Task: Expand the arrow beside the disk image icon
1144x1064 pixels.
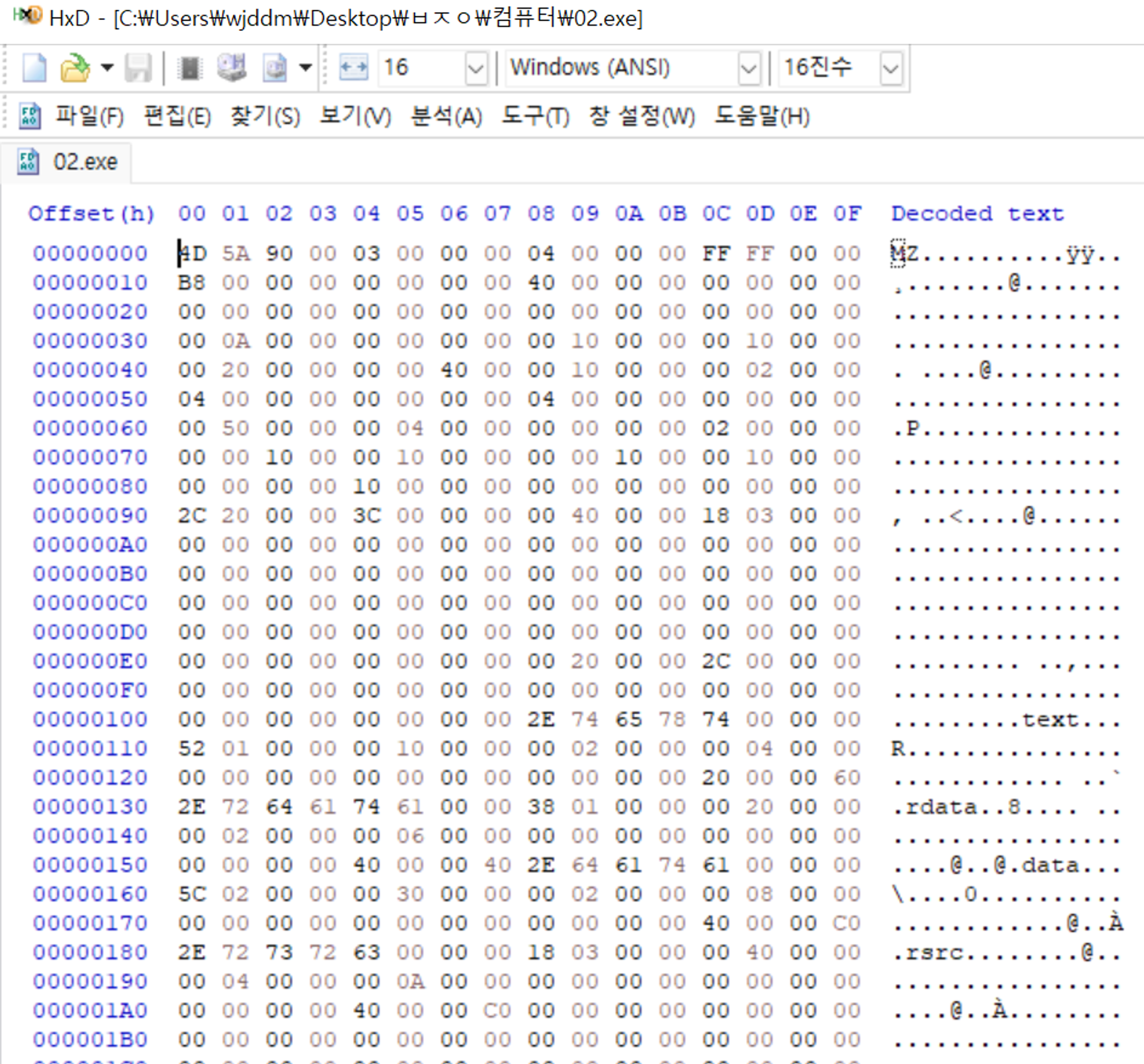Action: 306,68
